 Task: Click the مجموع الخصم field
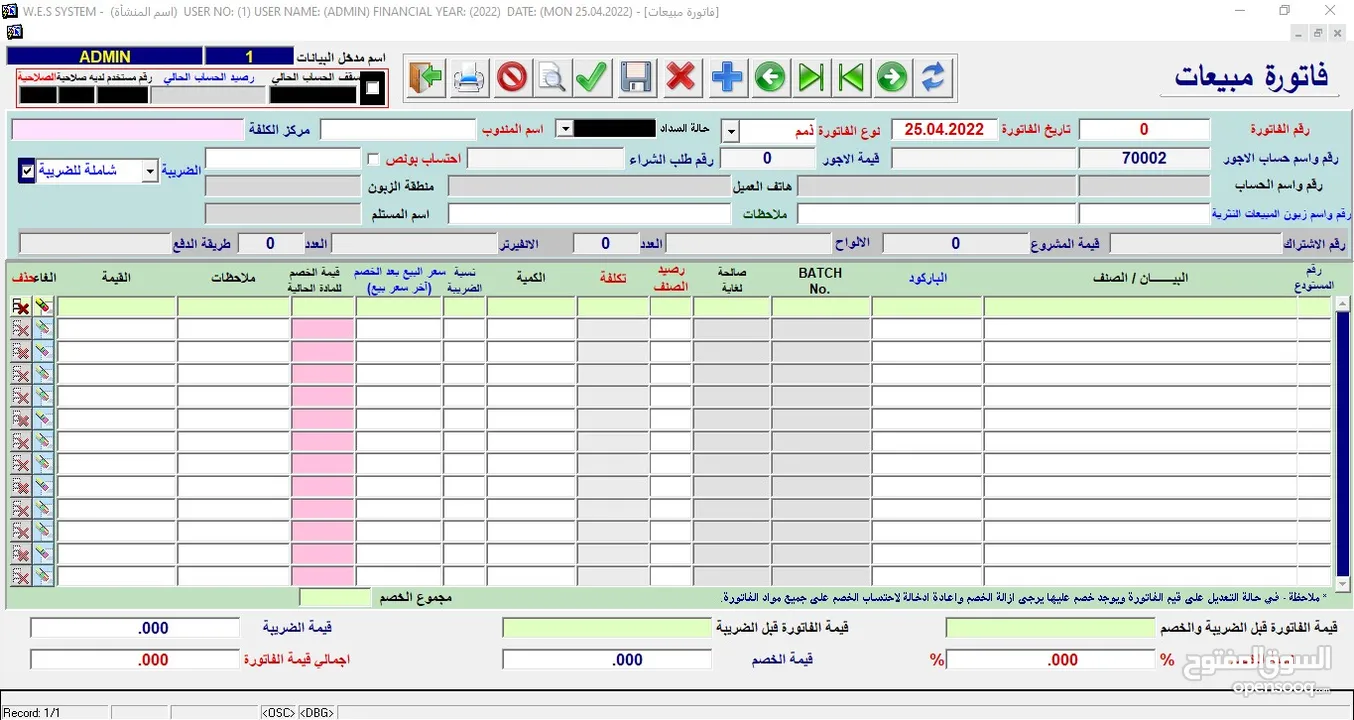(x=335, y=598)
